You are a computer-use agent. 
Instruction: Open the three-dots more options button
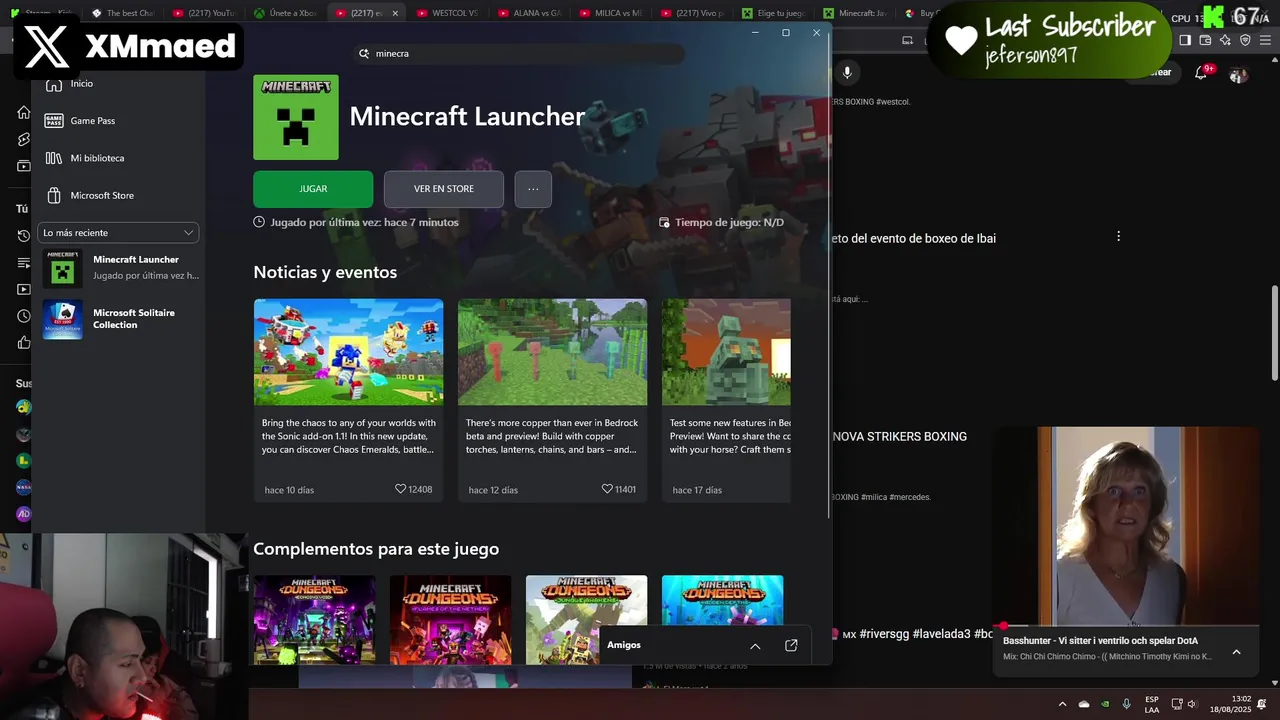point(533,189)
